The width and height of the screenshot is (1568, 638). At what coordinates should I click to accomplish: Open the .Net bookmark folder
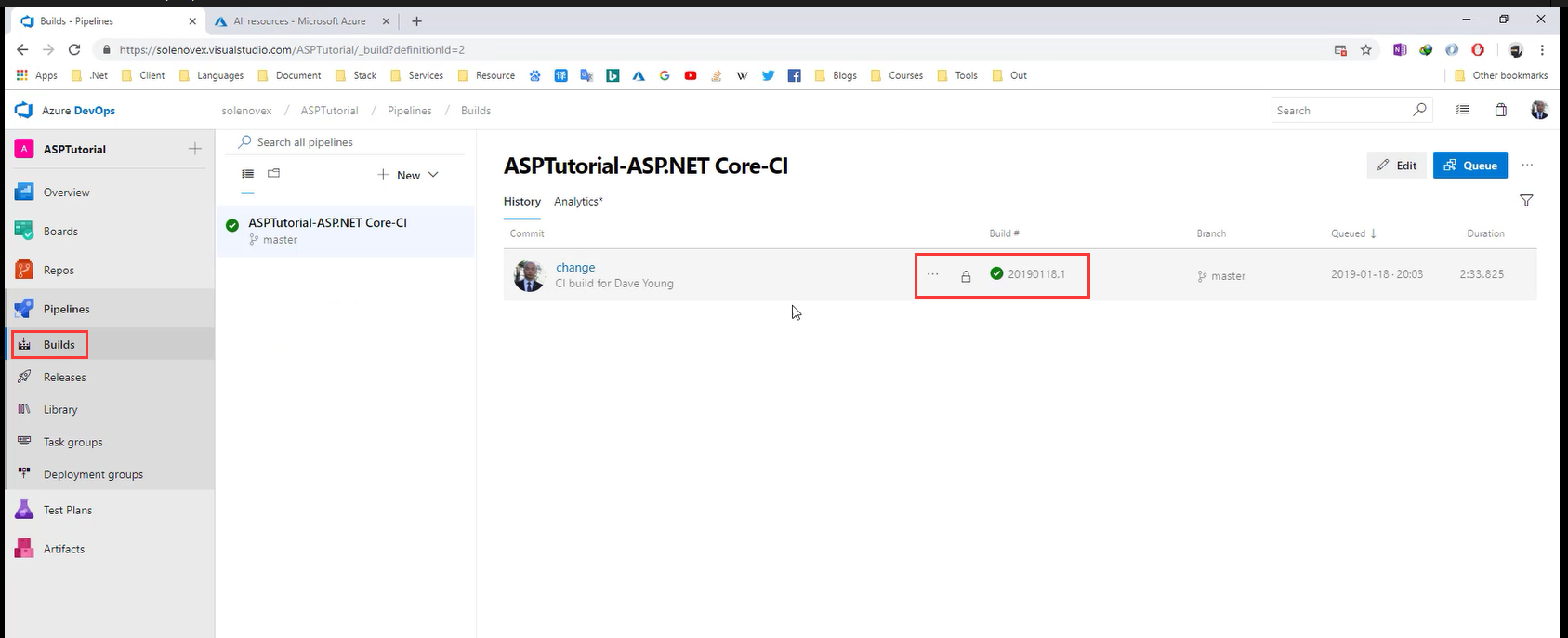pos(90,75)
